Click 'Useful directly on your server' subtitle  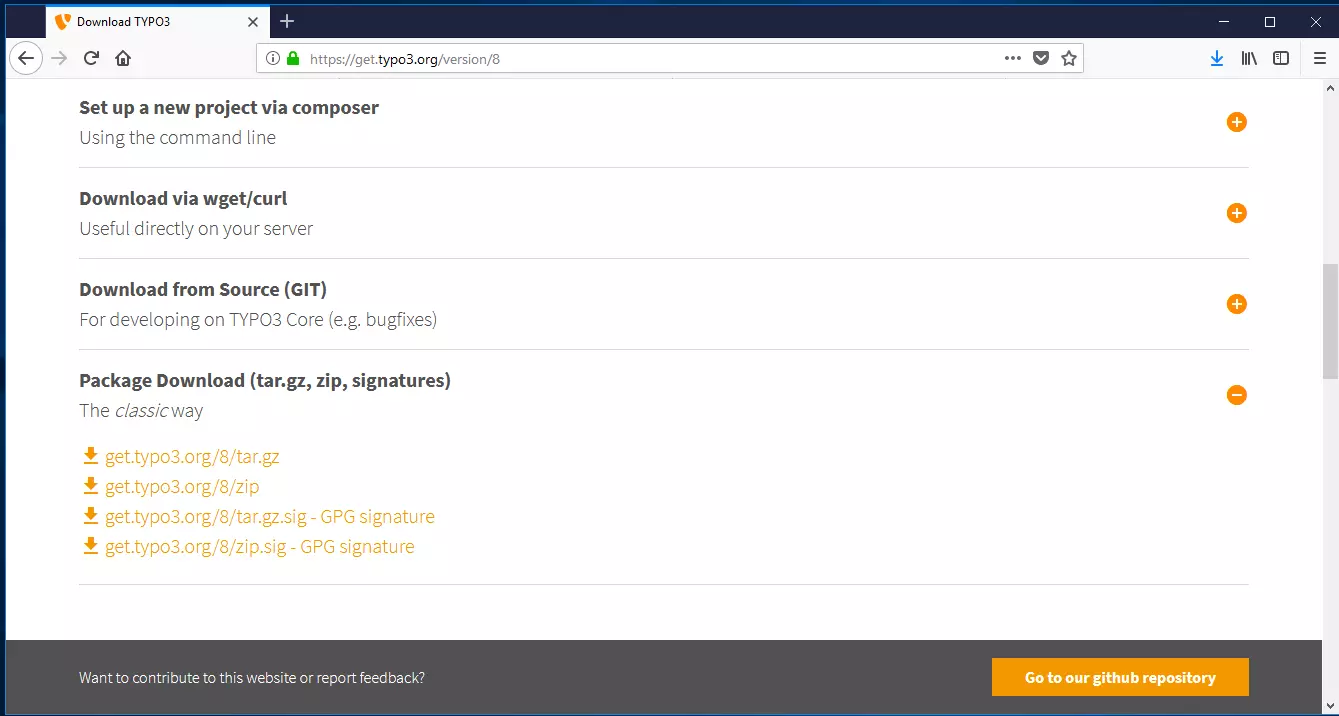196,229
